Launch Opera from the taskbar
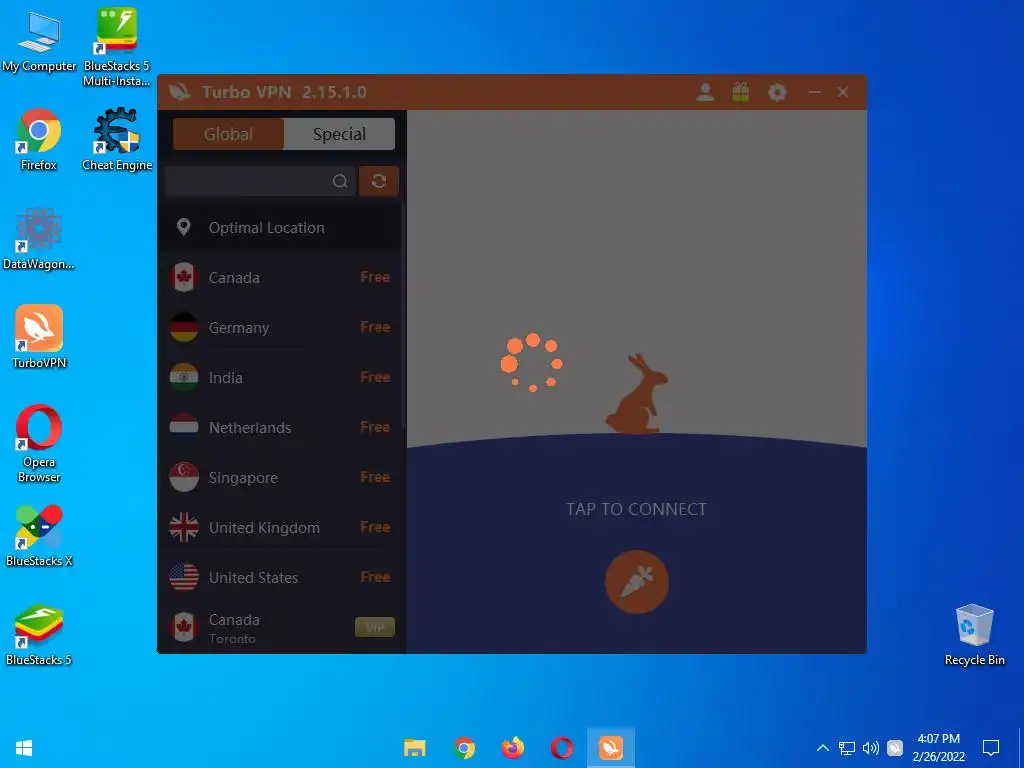The width and height of the screenshot is (1024, 768). tap(562, 748)
